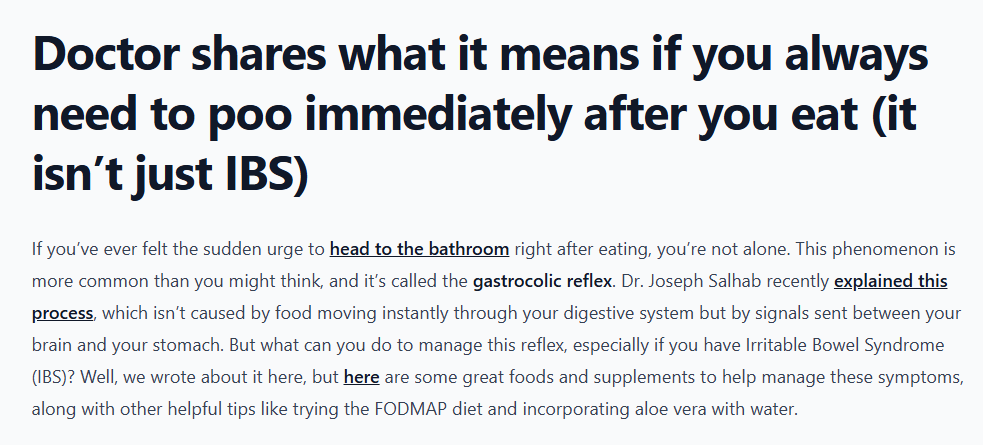Screen dimensions: 983x445
Task: Click the phrase "sudden urge"
Action: (x=260, y=249)
